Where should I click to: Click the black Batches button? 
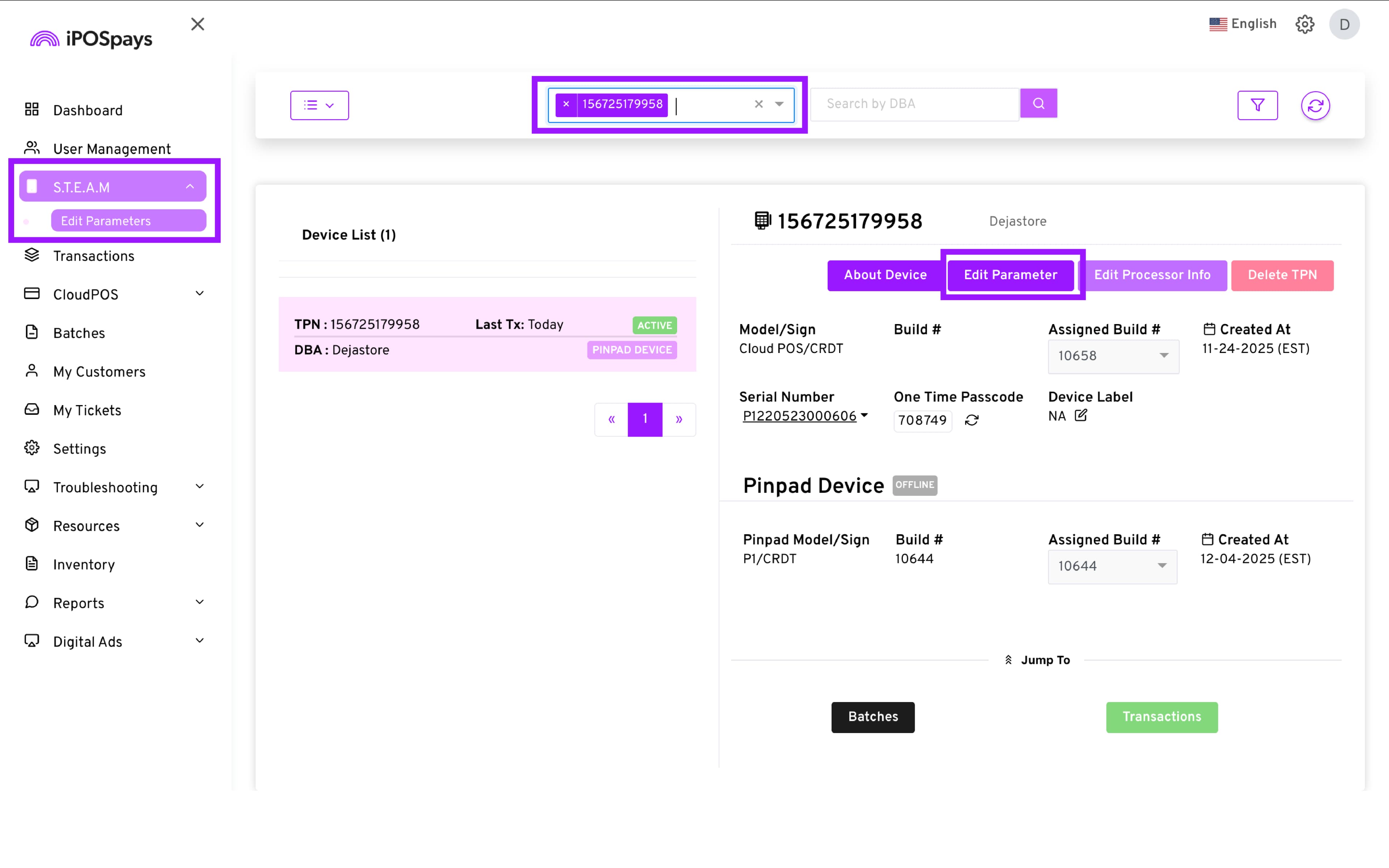tap(872, 716)
